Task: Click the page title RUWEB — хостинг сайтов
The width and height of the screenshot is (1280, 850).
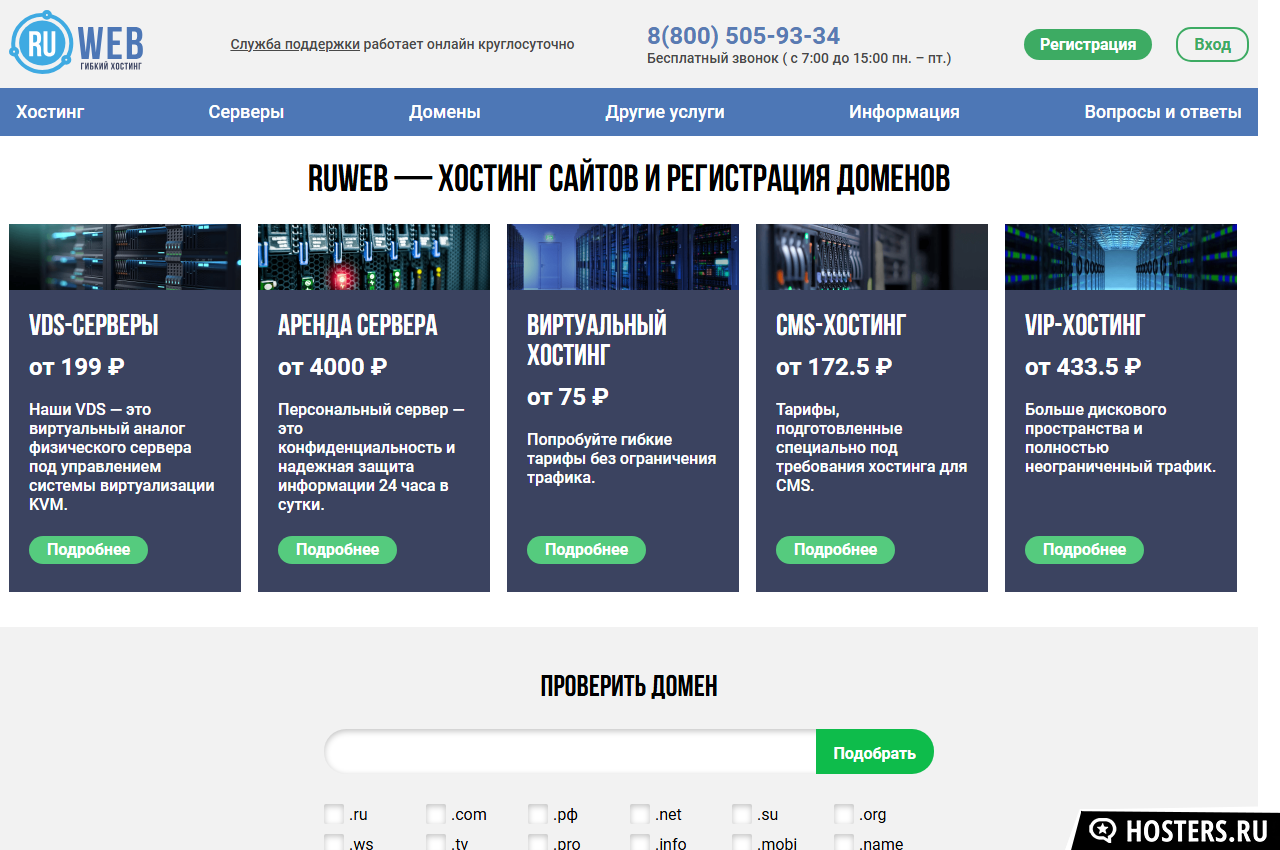Action: coord(629,179)
